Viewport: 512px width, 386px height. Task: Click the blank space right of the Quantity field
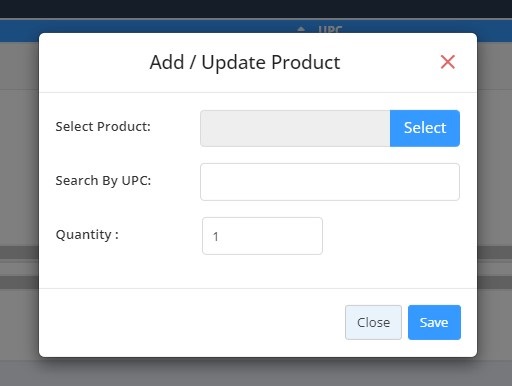[x=392, y=236]
